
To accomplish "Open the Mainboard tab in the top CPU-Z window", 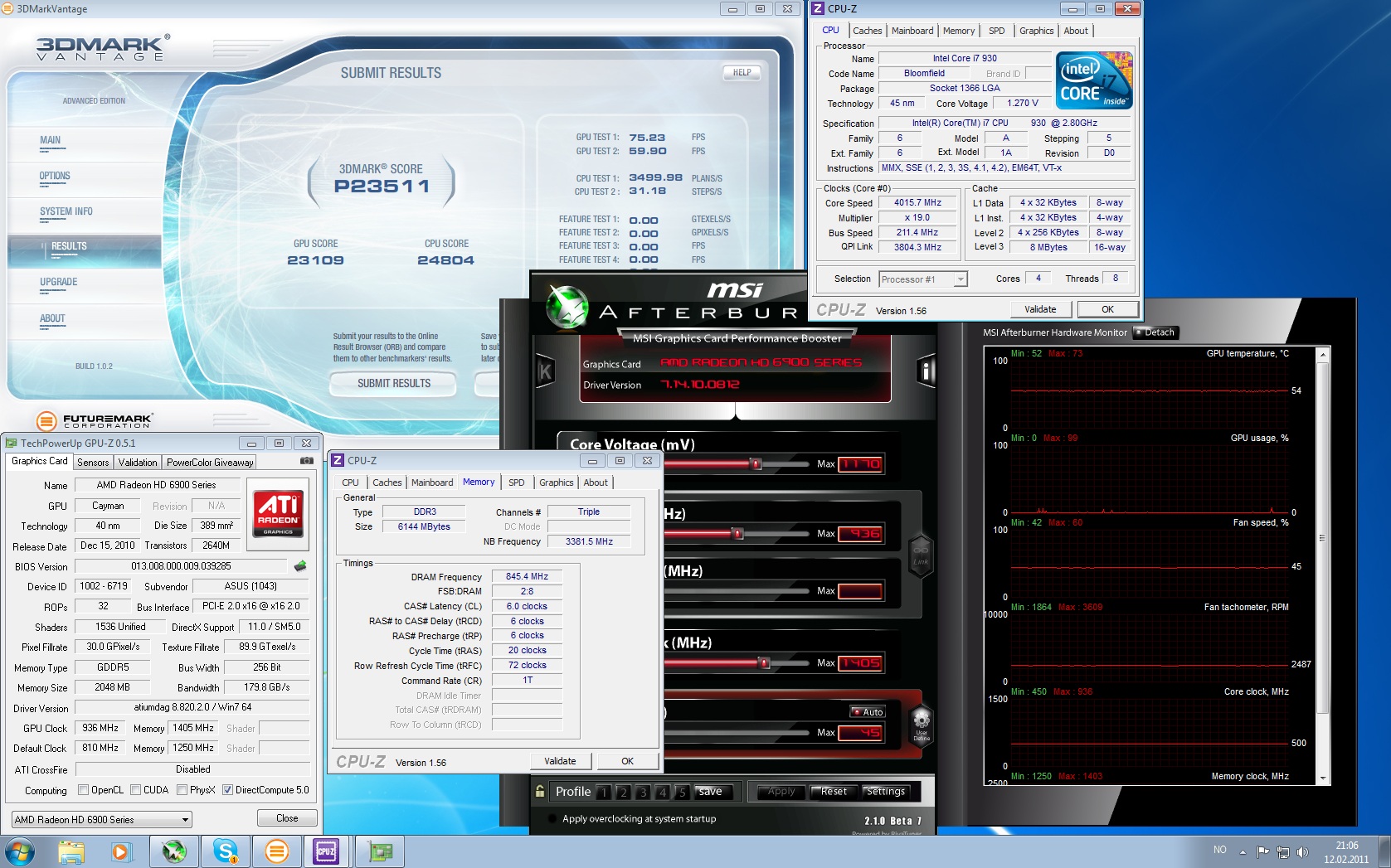I will (912, 31).
